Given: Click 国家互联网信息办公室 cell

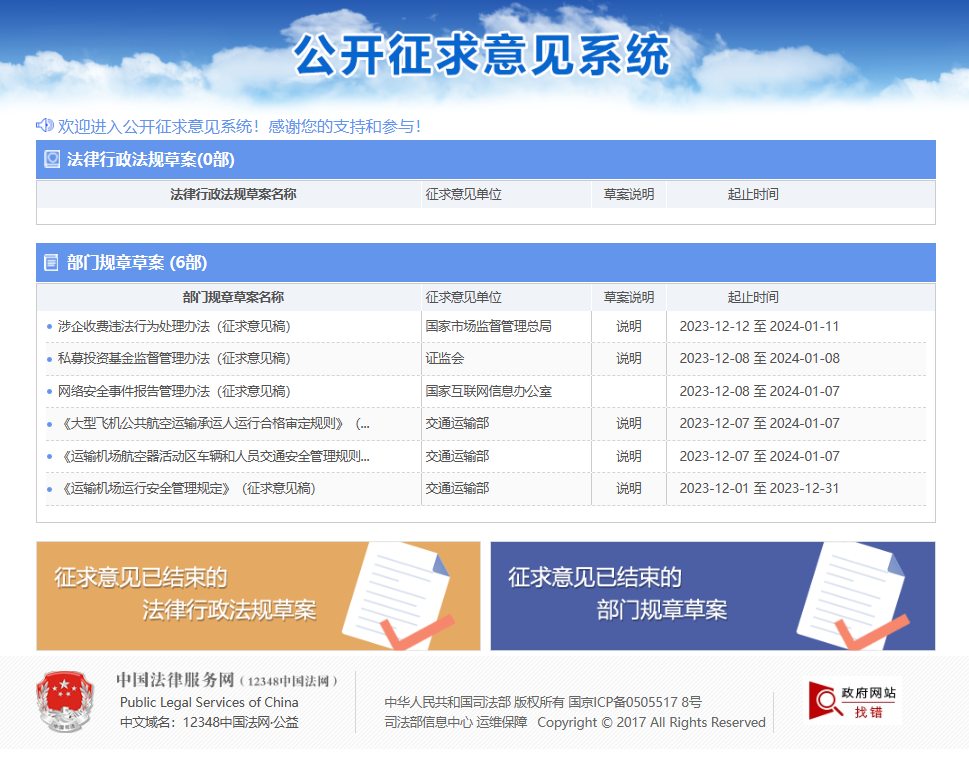Looking at the screenshot, I should 488,391.
